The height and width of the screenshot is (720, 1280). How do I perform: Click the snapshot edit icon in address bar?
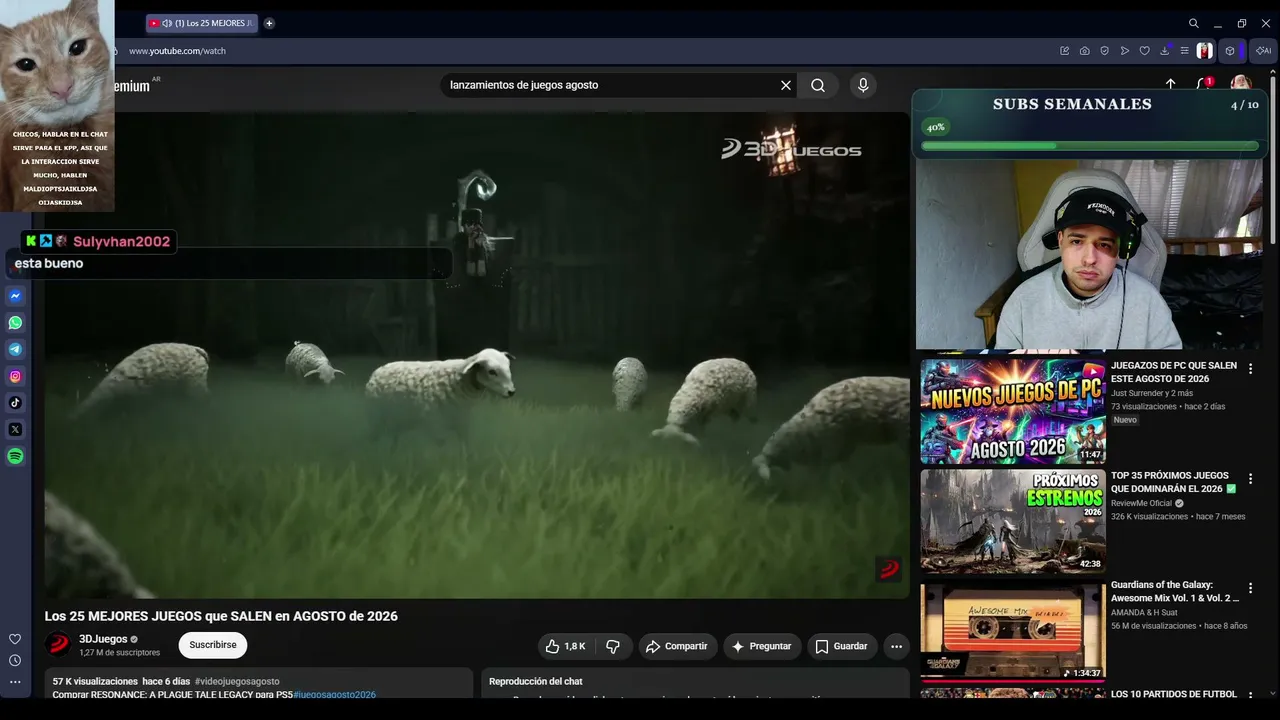(x=1065, y=51)
